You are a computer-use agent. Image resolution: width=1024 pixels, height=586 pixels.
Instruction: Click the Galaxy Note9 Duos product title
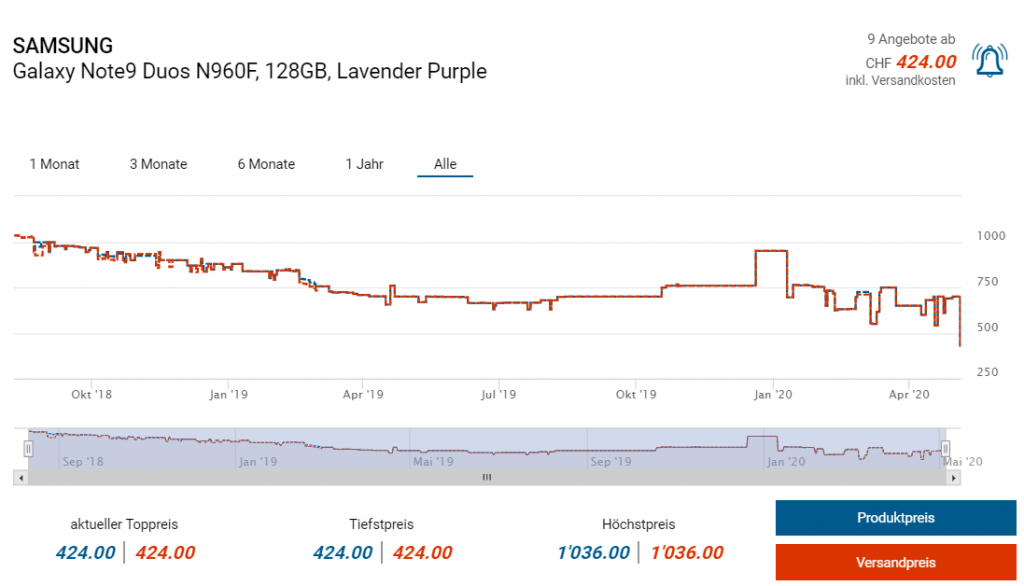click(249, 72)
